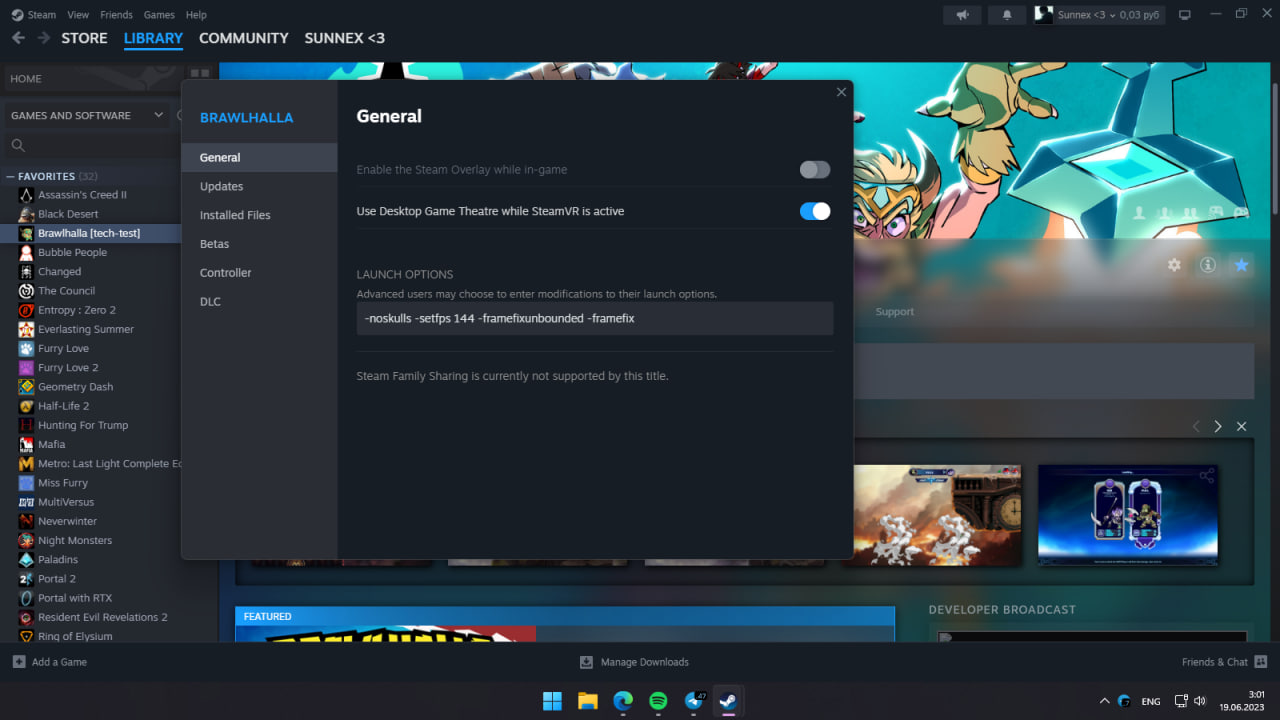Click the library search magnifier icon
The image size is (1280, 720).
tap(18, 146)
